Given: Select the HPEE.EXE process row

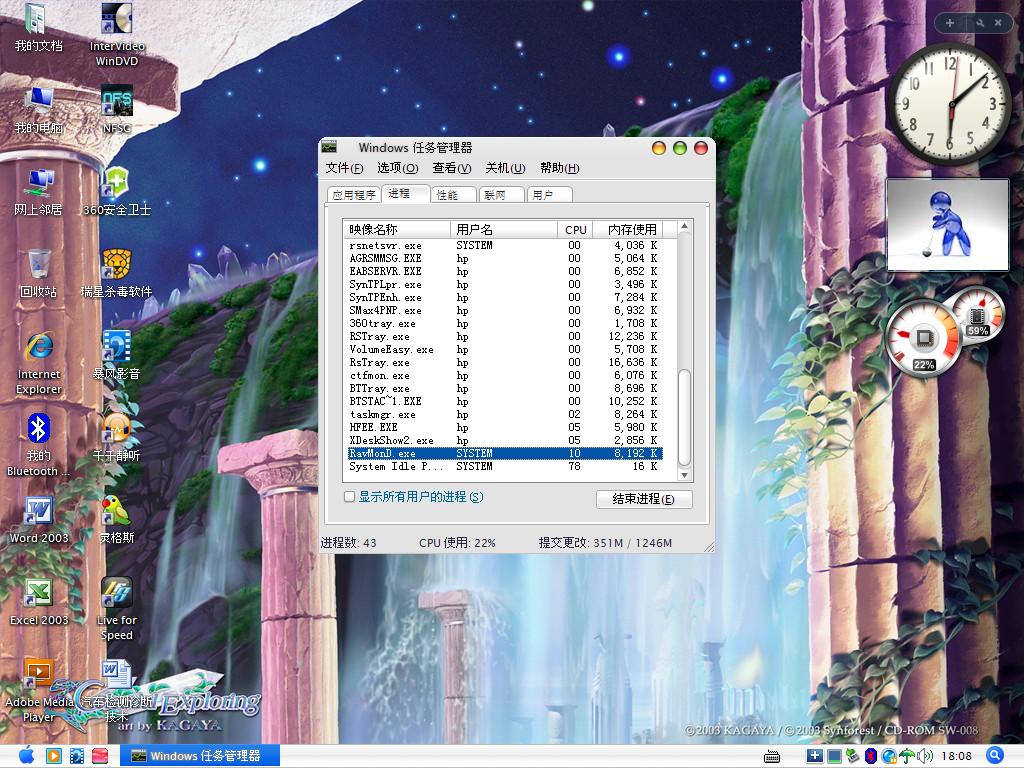Looking at the screenshot, I should (x=505, y=428).
